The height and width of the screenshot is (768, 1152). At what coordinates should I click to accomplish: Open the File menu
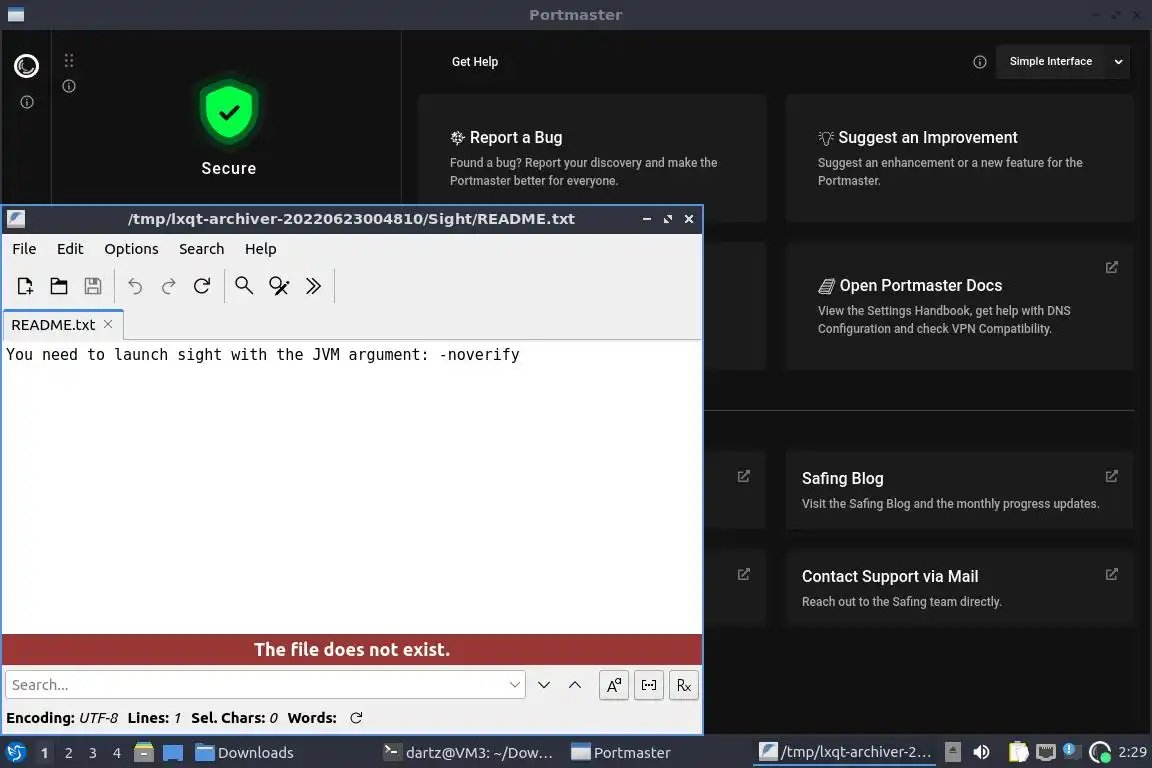click(x=24, y=249)
